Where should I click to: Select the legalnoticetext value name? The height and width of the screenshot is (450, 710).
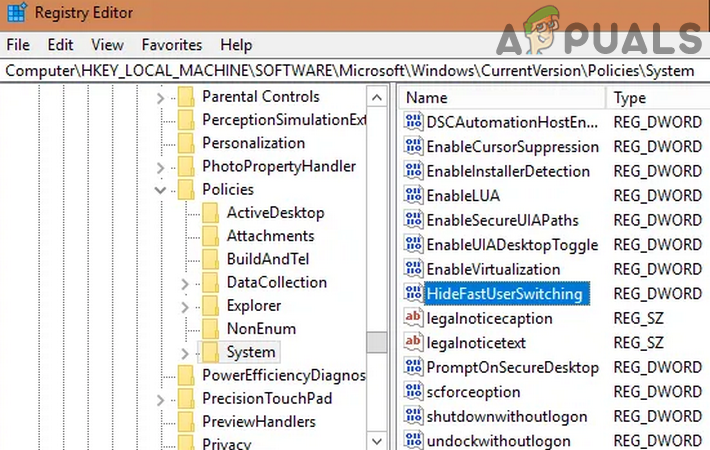[476, 343]
